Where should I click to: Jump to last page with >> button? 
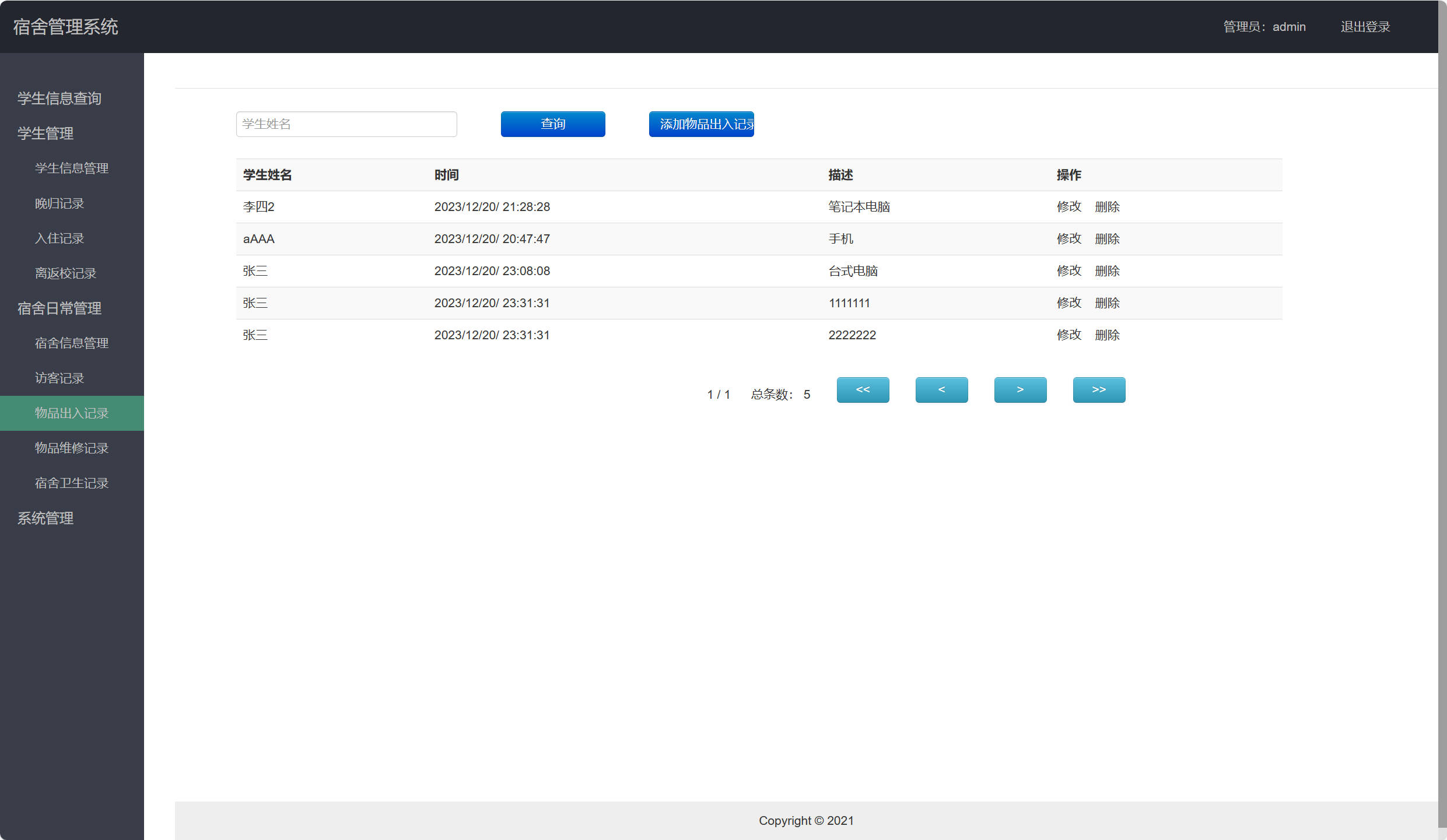coord(1099,389)
